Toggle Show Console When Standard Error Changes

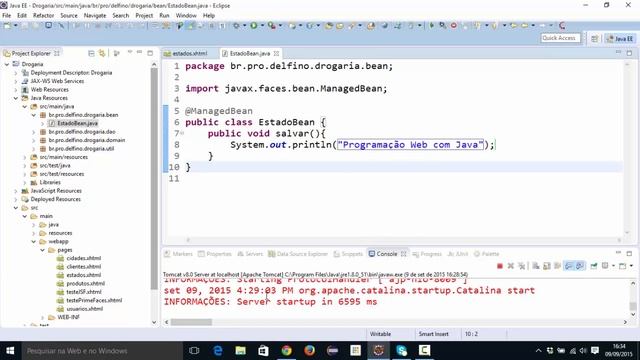(x=579, y=266)
